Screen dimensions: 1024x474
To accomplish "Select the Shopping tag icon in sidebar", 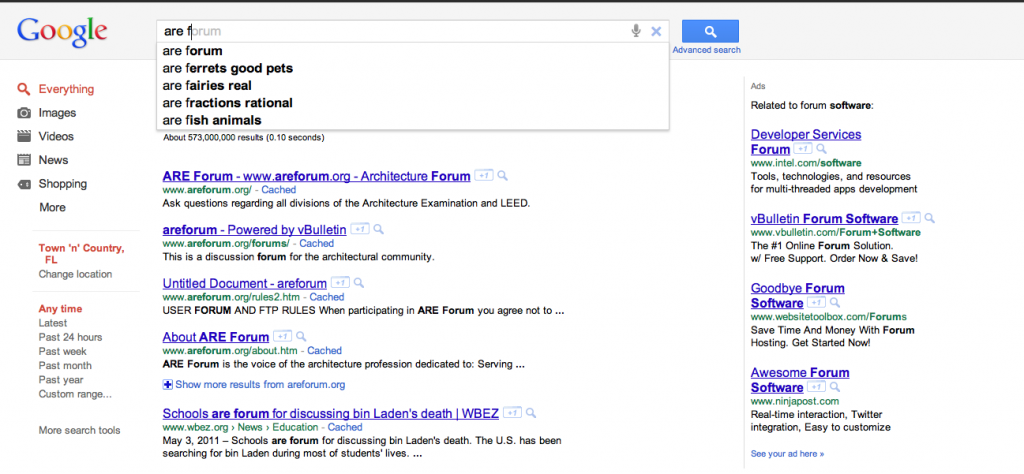I will point(24,184).
